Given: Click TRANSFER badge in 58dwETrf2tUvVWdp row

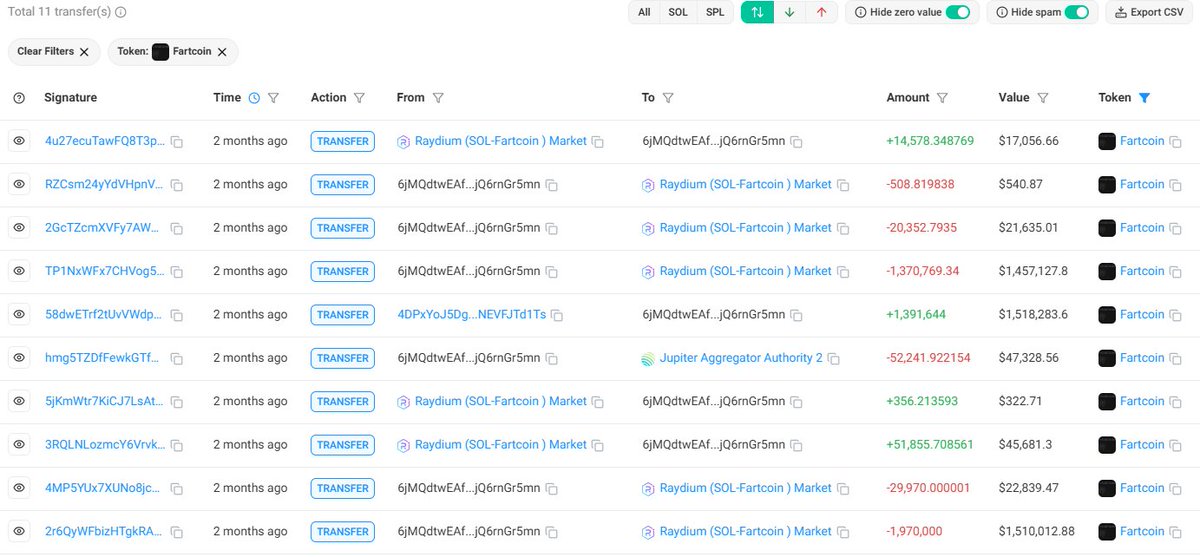Looking at the screenshot, I should (343, 315).
